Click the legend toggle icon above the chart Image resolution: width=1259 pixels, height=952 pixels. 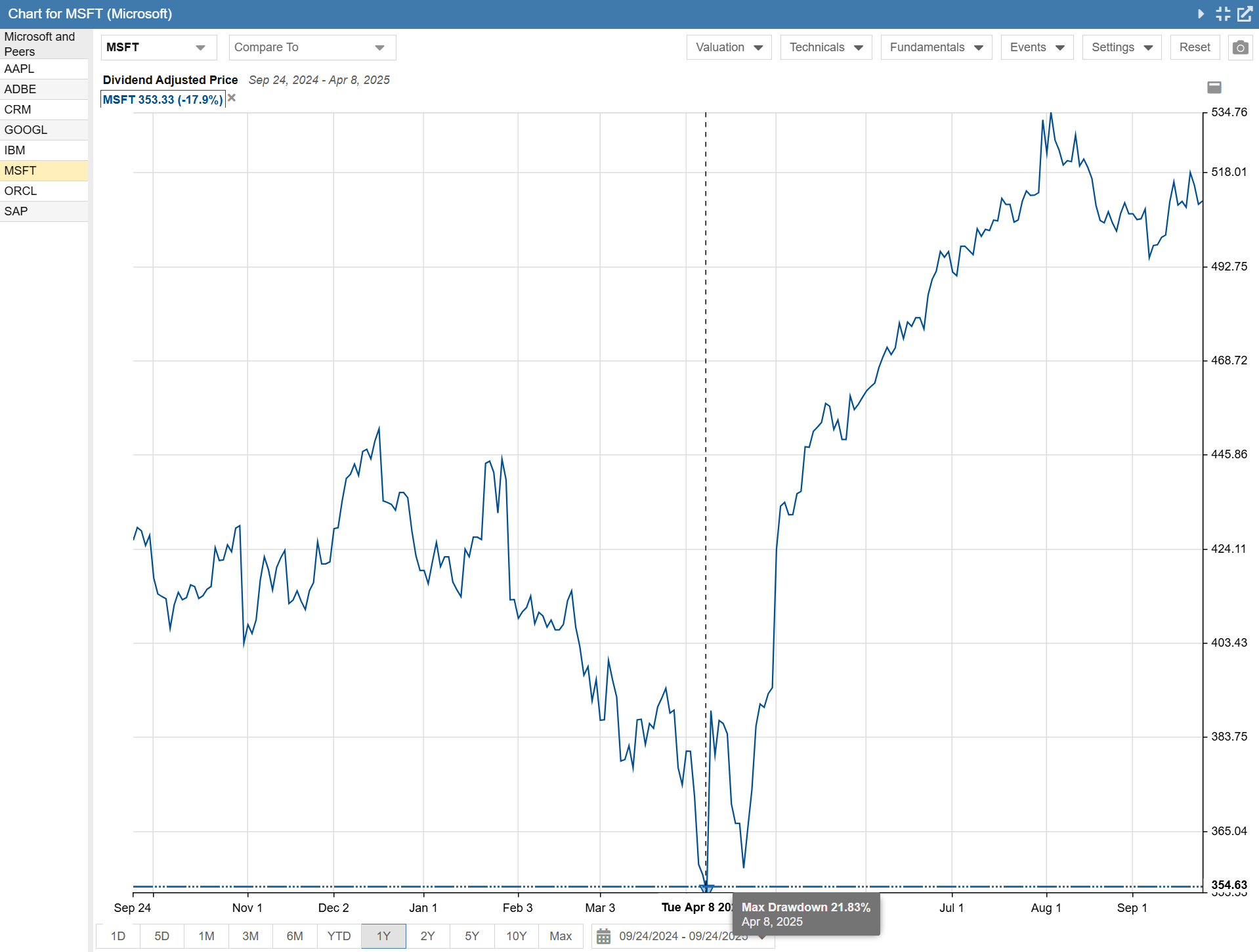pos(1214,87)
